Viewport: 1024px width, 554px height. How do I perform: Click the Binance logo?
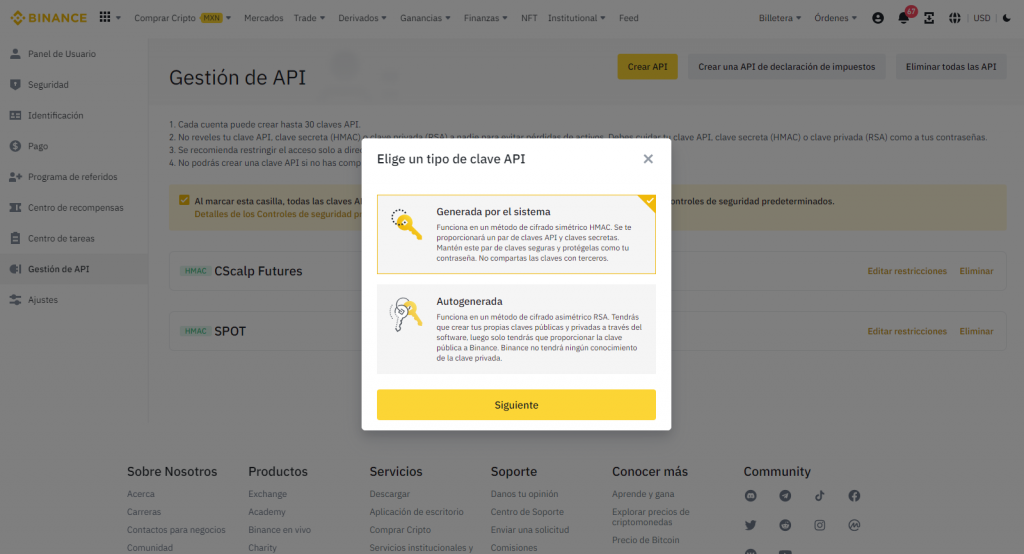49,18
